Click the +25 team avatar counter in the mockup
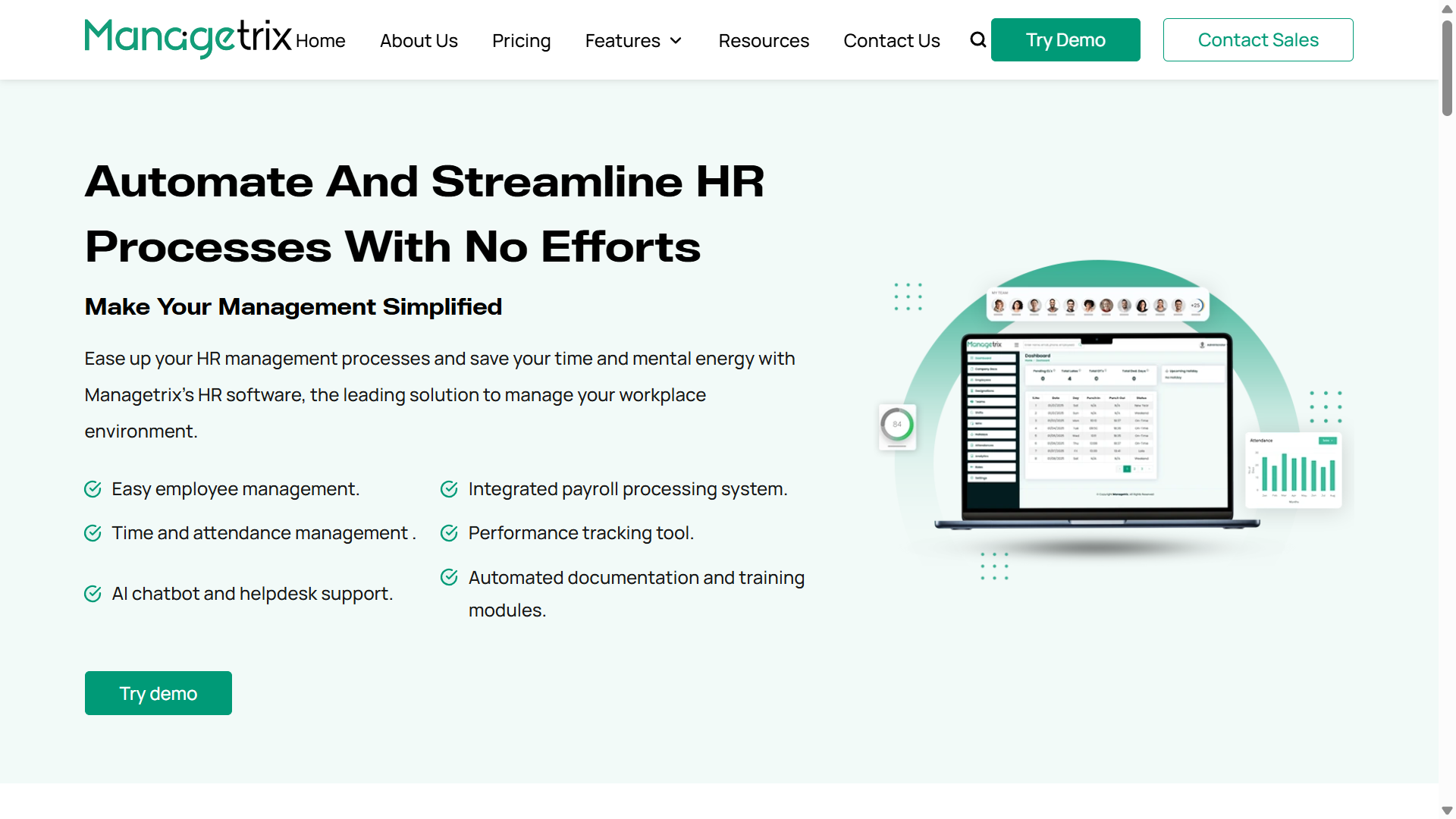This screenshot has height=819, width=1456. click(x=1195, y=304)
